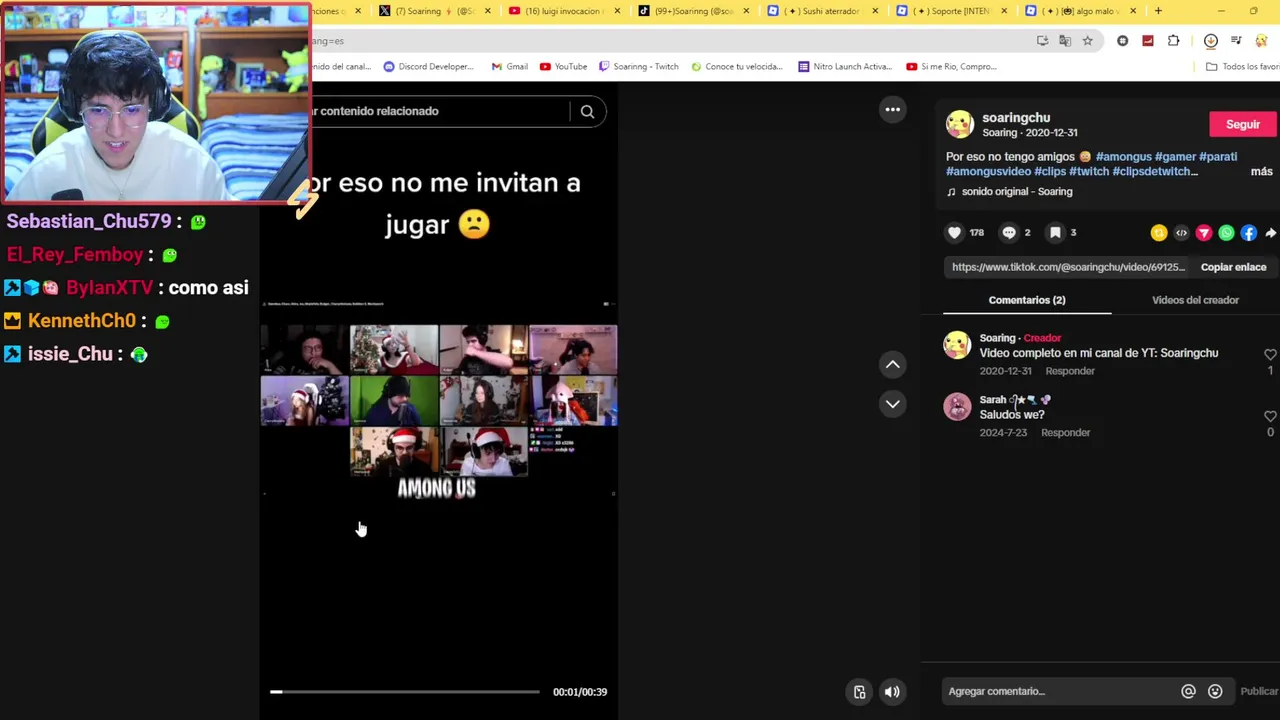1280x720 pixels.
Task: Like the video with the heart icon
Action: 954,232
